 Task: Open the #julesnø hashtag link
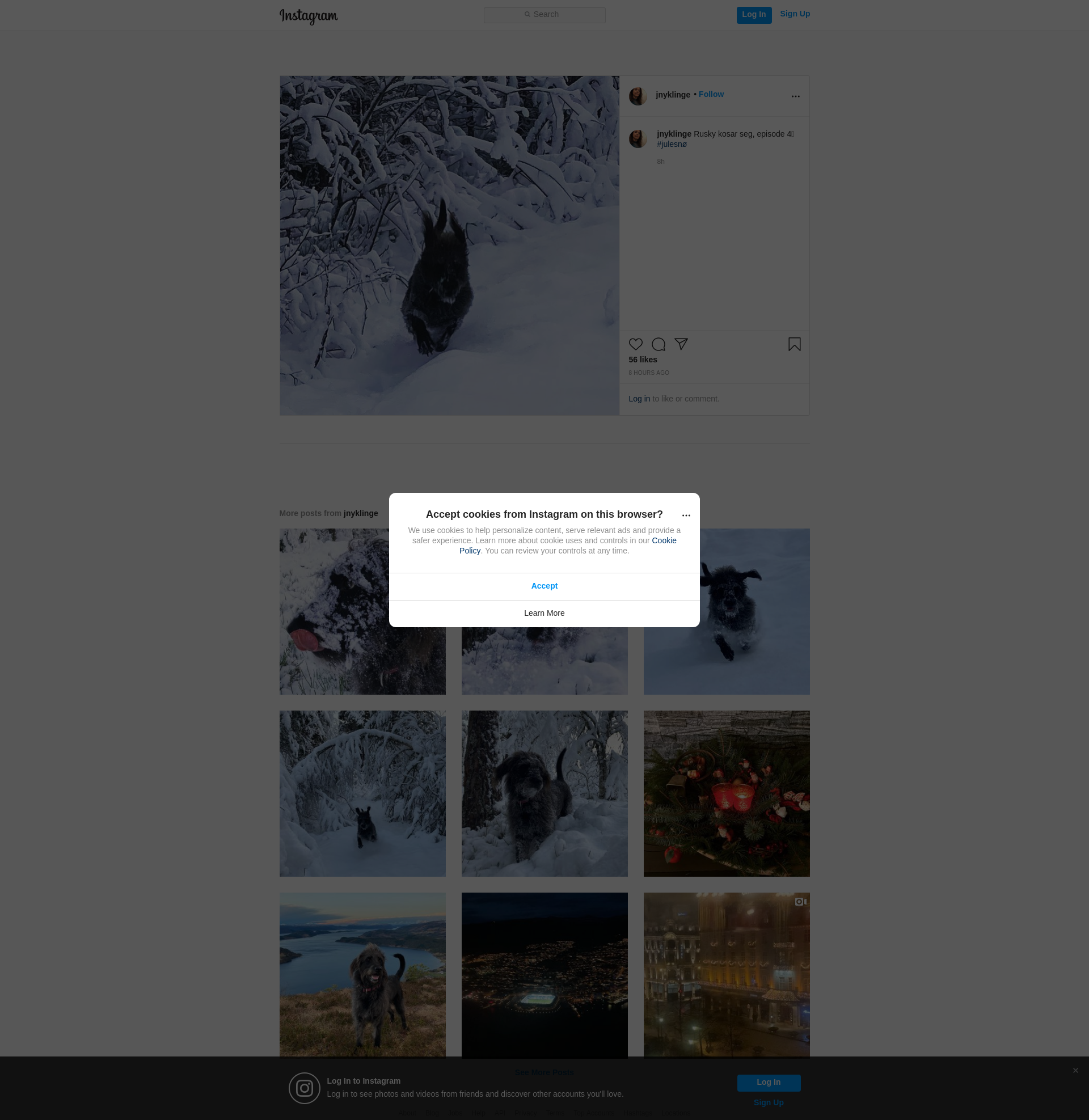pyautogui.click(x=672, y=144)
